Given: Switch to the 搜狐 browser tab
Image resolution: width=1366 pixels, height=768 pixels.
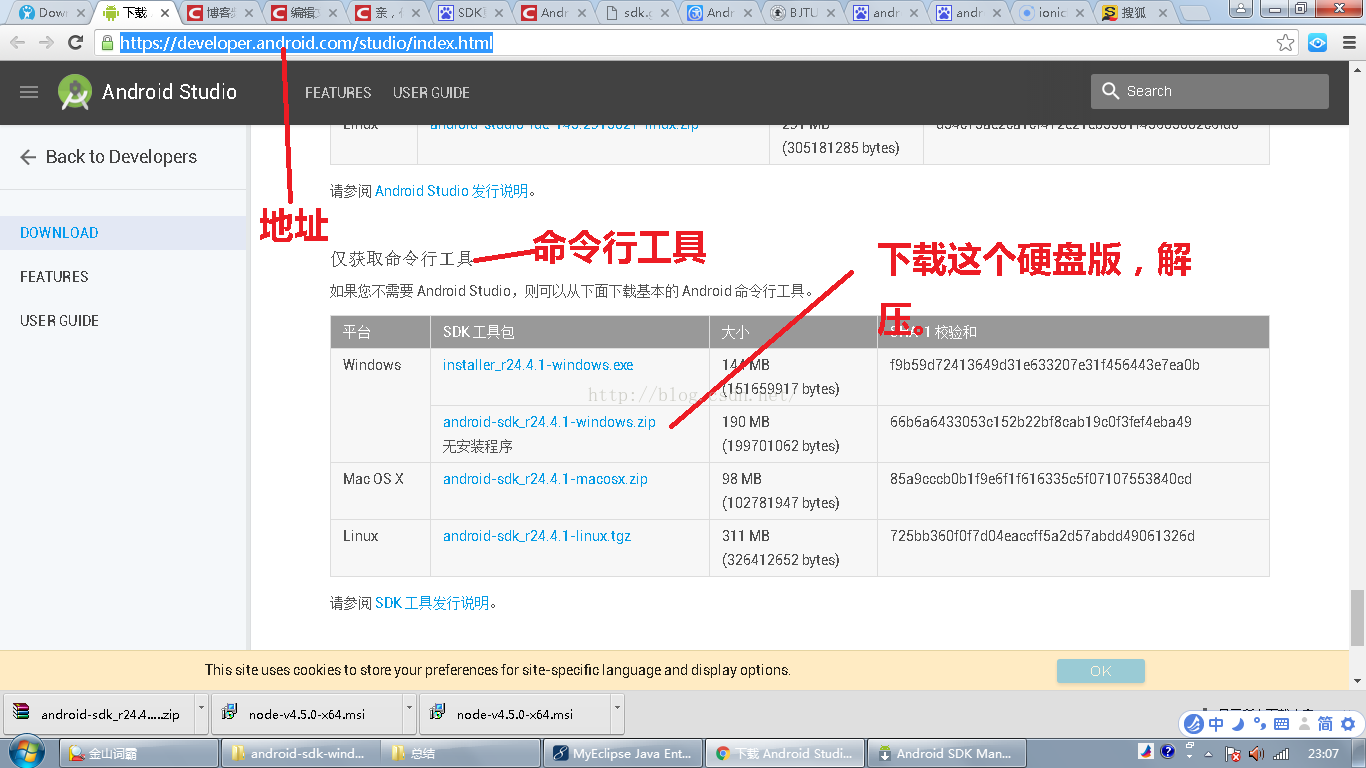Looking at the screenshot, I should click(x=1133, y=13).
